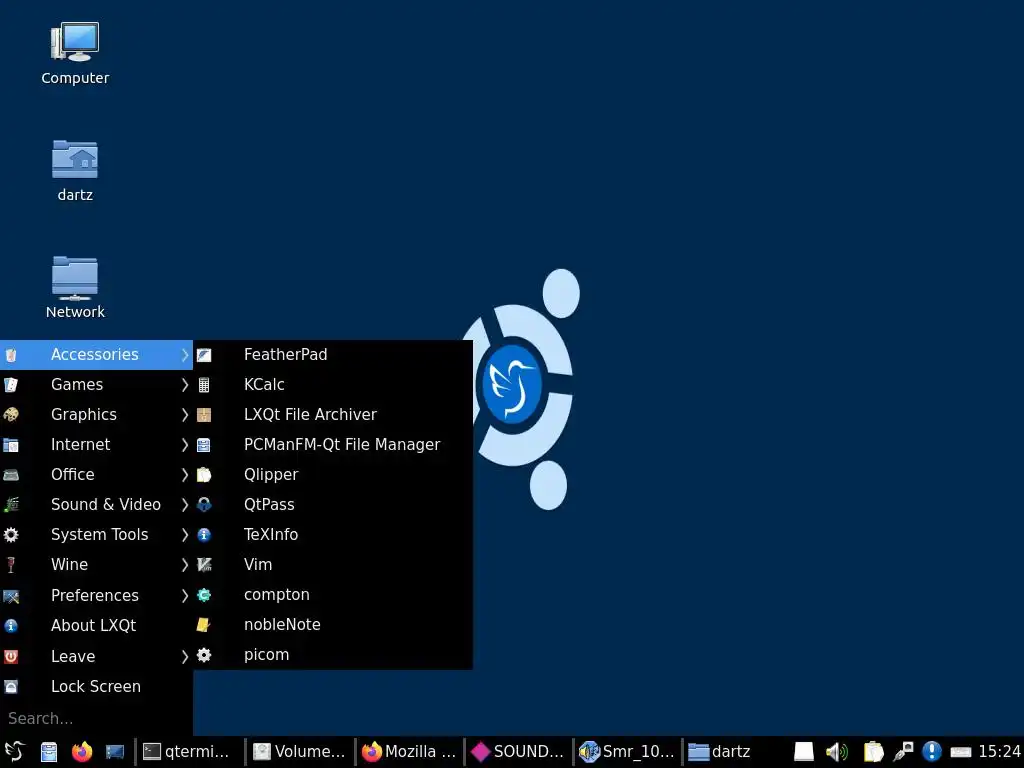Screen dimensions: 1024x768
Task: Launch file manager from the quick launch bar
Action: (49, 752)
